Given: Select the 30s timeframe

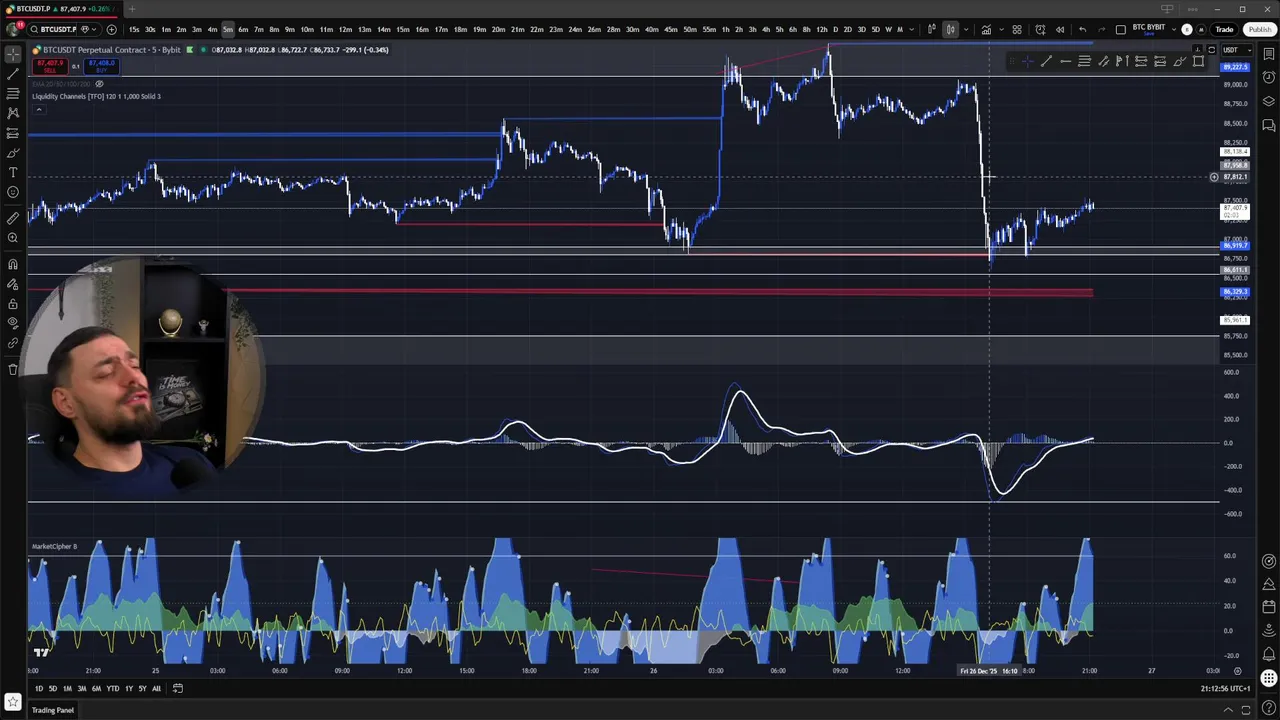Looking at the screenshot, I should point(150,29).
